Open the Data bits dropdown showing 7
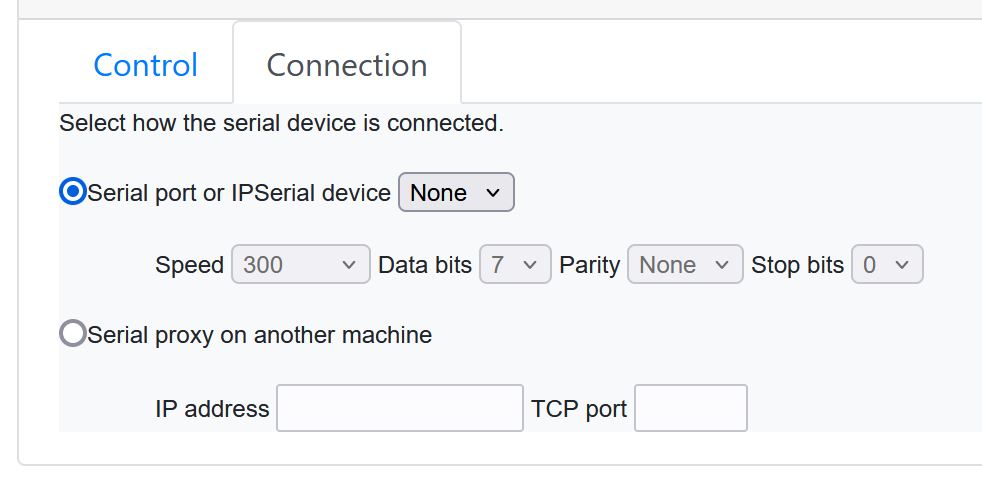 [515, 264]
